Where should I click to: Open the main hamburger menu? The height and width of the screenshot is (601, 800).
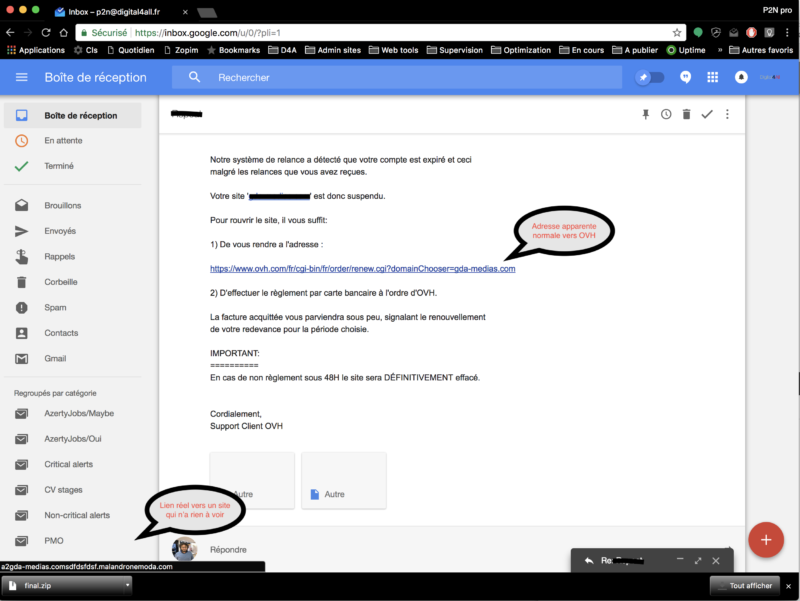[x=21, y=78]
